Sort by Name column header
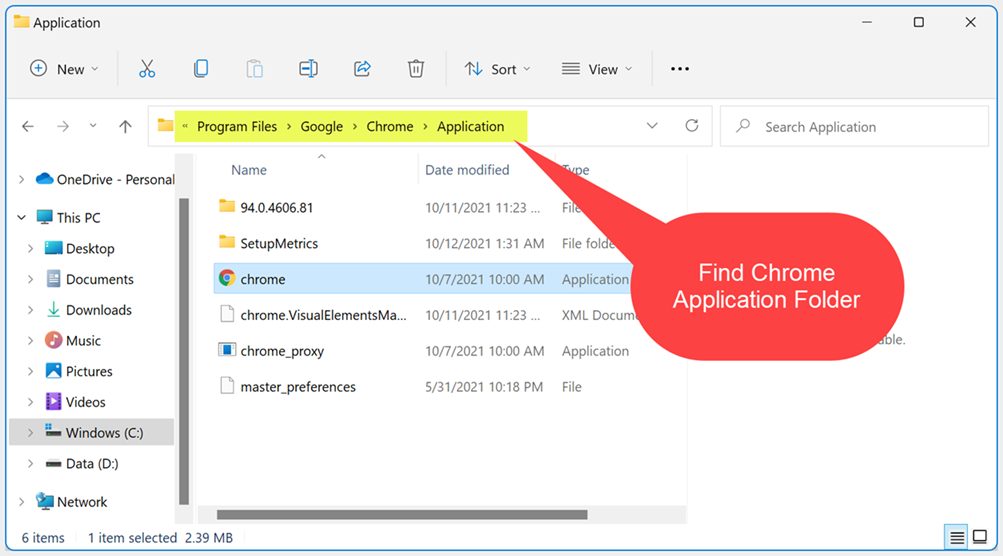1003x556 pixels. pos(249,170)
